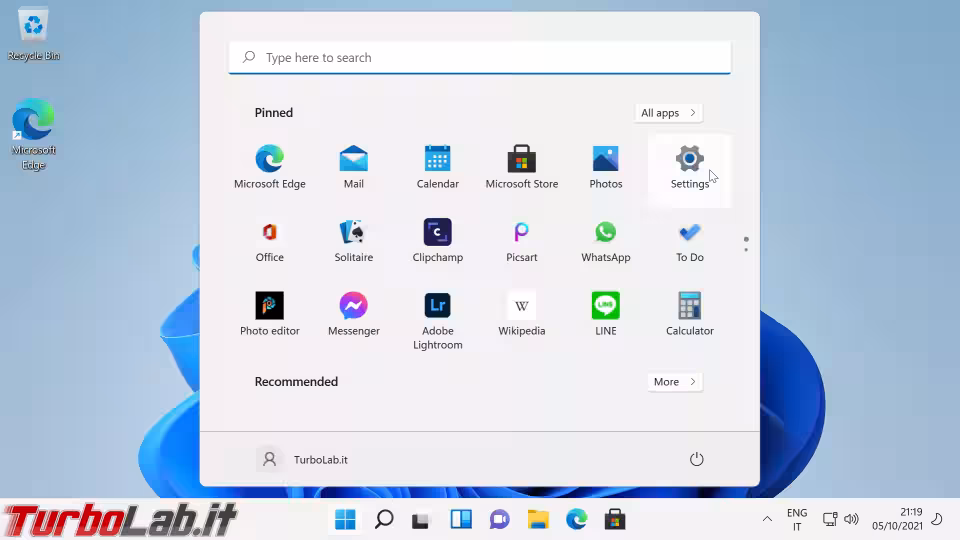Screen dimensions: 960x540
Task: Open volume control in system tray
Action: (x=851, y=519)
